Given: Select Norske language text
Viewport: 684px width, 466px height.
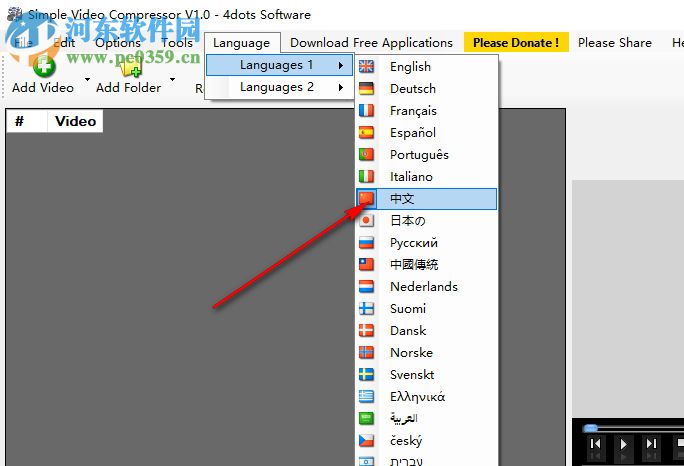Looking at the screenshot, I should [411, 353].
